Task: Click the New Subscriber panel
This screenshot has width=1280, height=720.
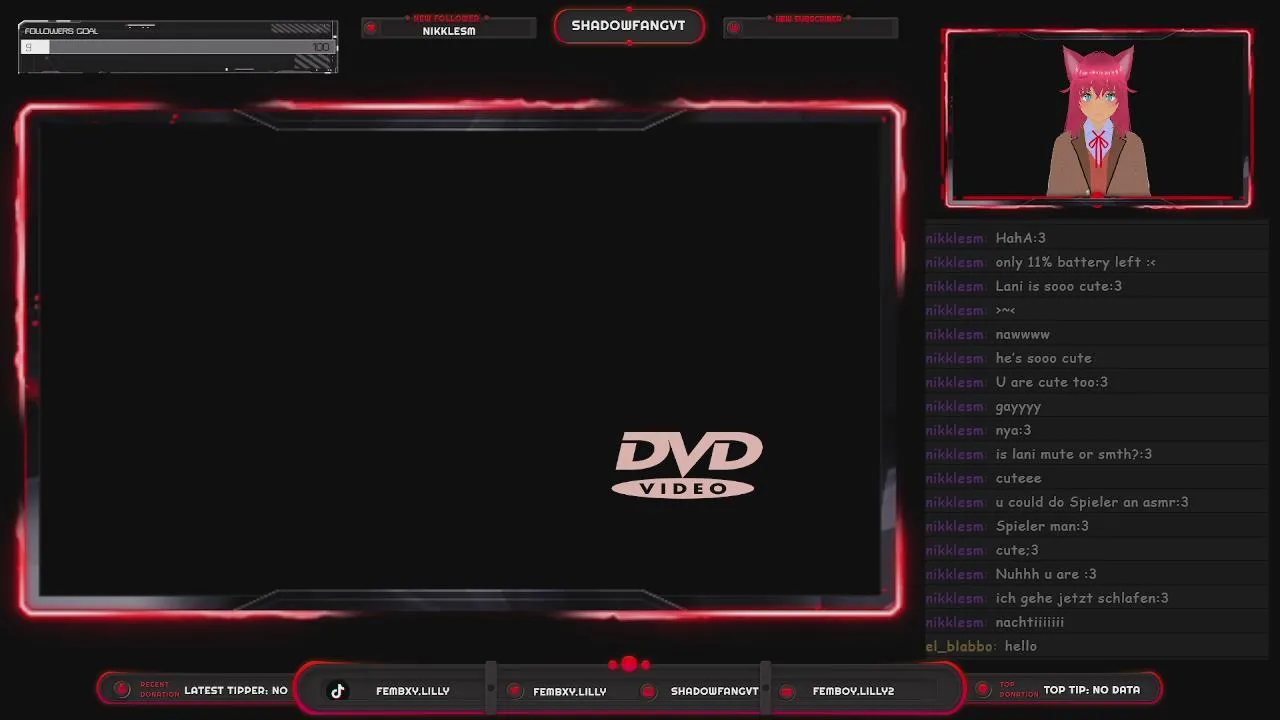Action: (810, 27)
